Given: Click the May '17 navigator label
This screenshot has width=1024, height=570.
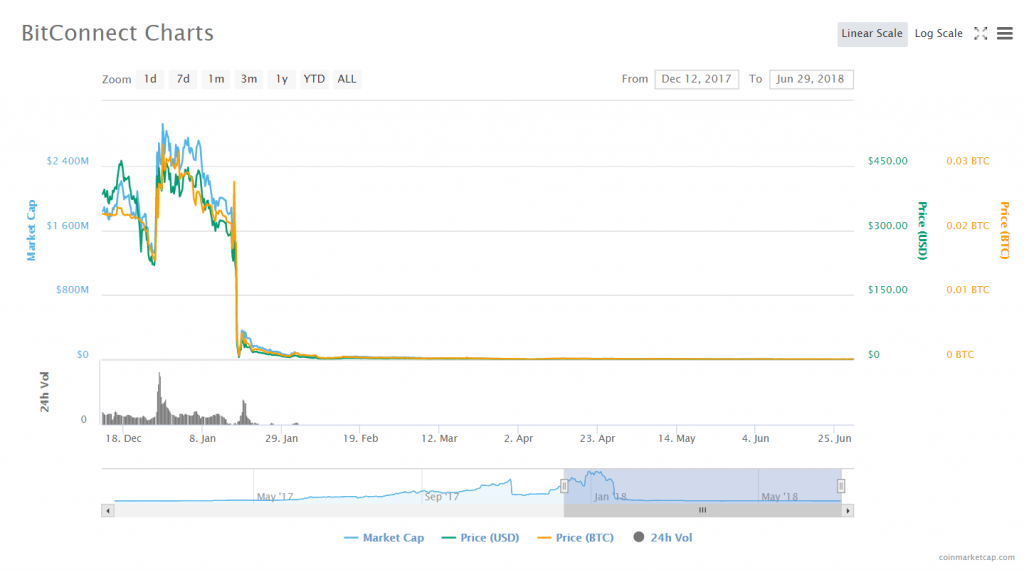Looking at the screenshot, I should pos(275,497).
